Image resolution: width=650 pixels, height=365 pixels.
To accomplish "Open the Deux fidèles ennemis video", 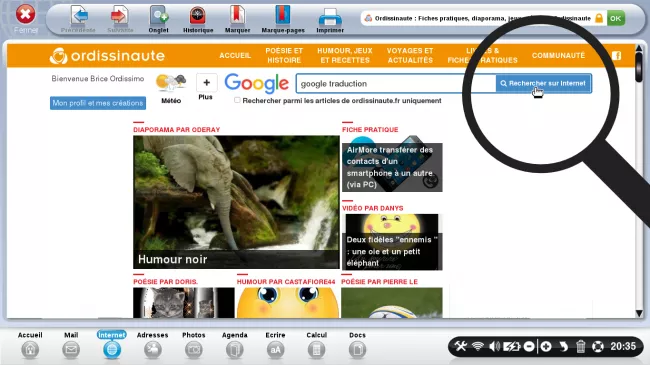I will point(392,242).
